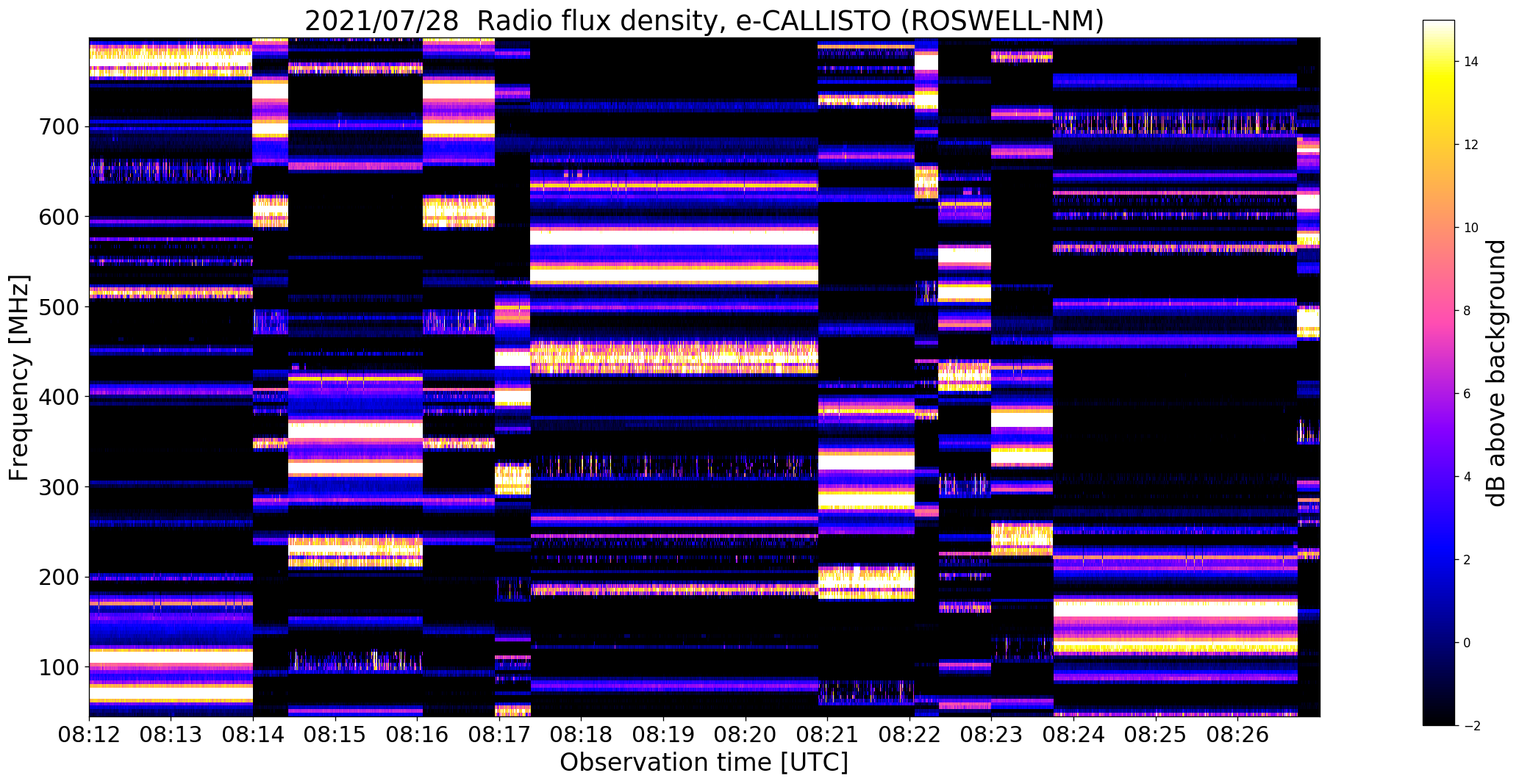Click the 08:19 time tick label

(664, 733)
